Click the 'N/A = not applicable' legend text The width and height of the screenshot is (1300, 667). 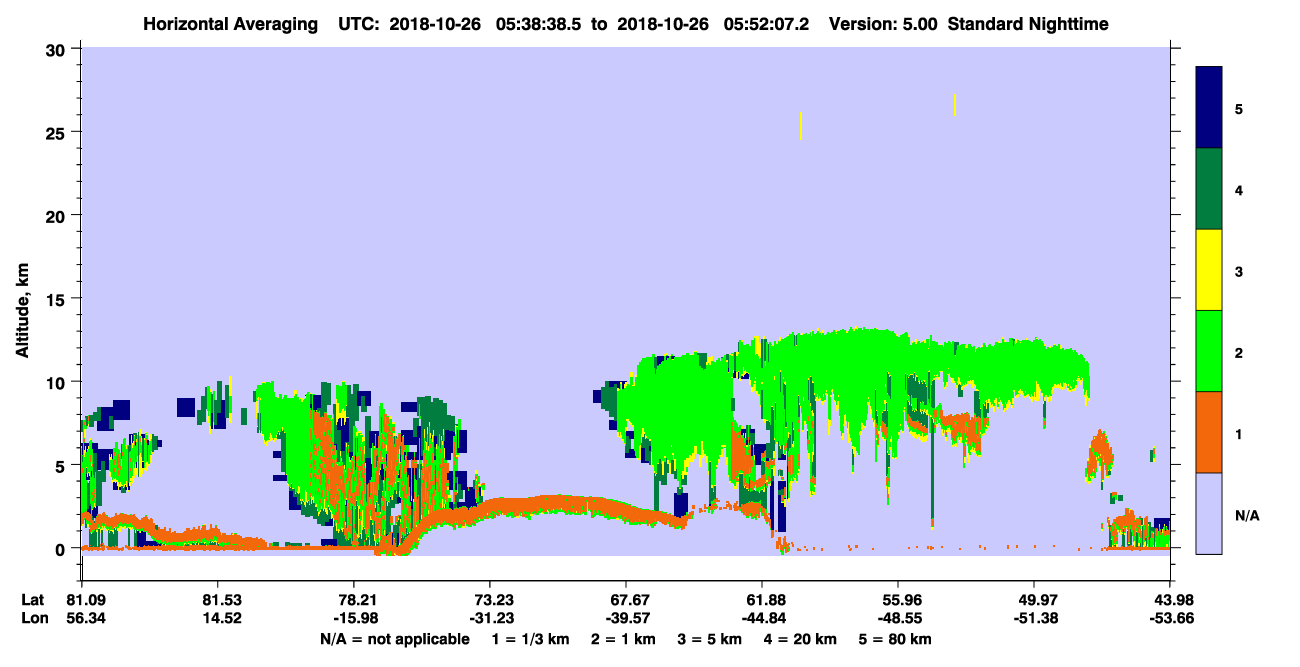point(394,639)
